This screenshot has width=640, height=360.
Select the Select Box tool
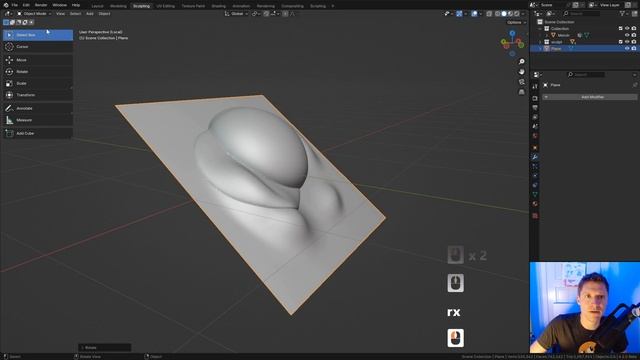(38, 35)
